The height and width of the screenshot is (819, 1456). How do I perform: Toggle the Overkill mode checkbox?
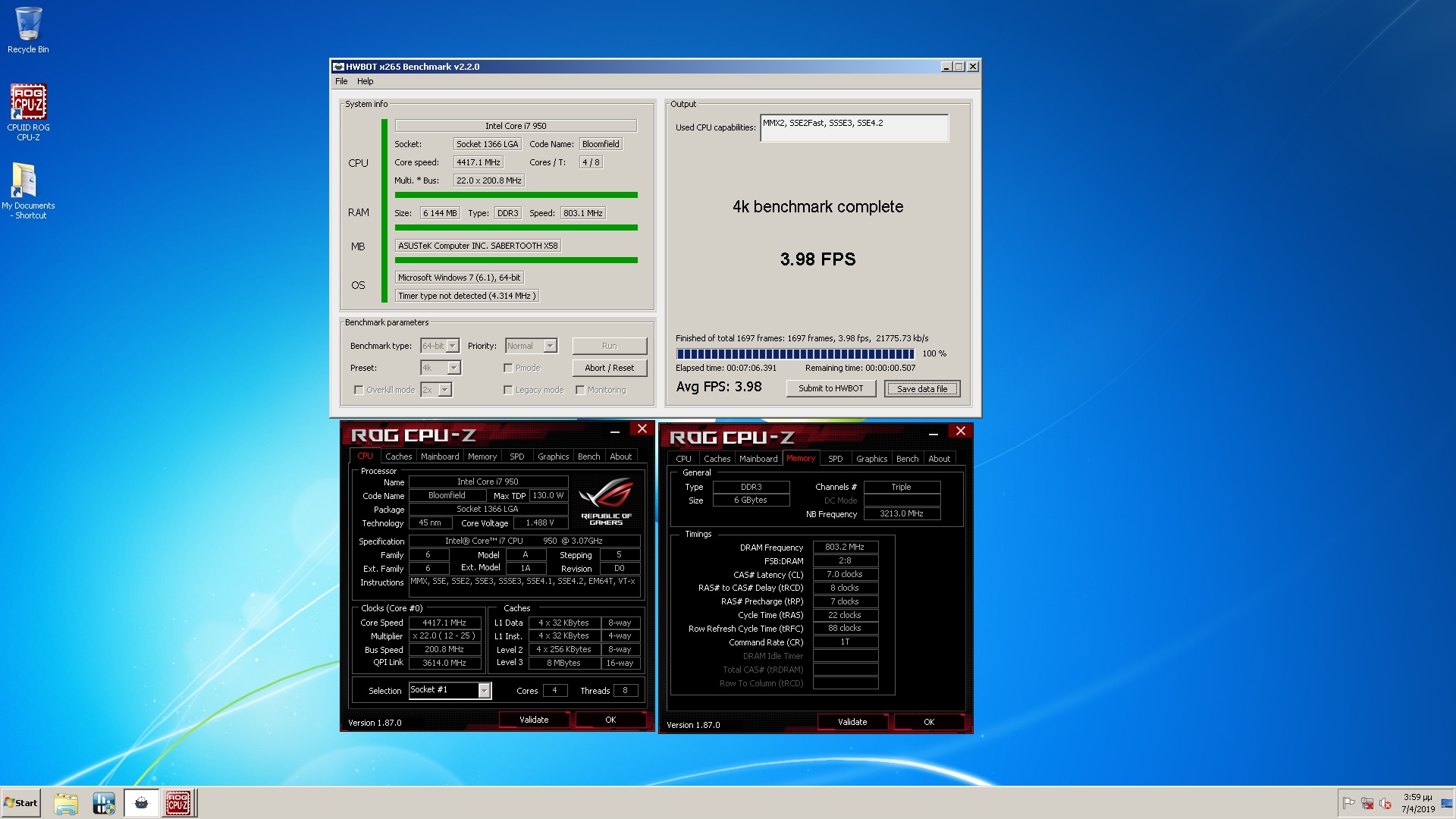(x=359, y=390)
